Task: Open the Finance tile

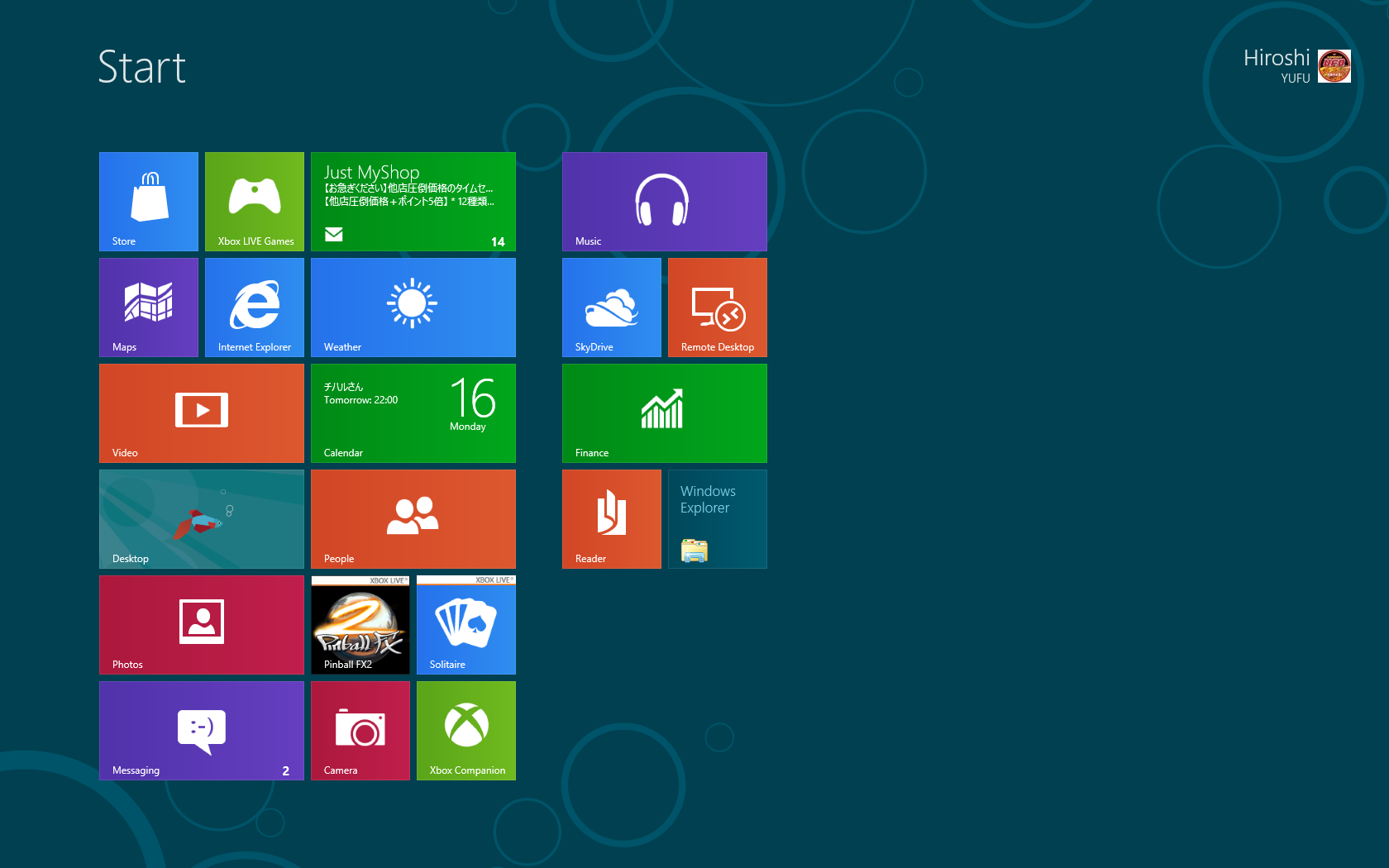Action: tap(665, 413)
